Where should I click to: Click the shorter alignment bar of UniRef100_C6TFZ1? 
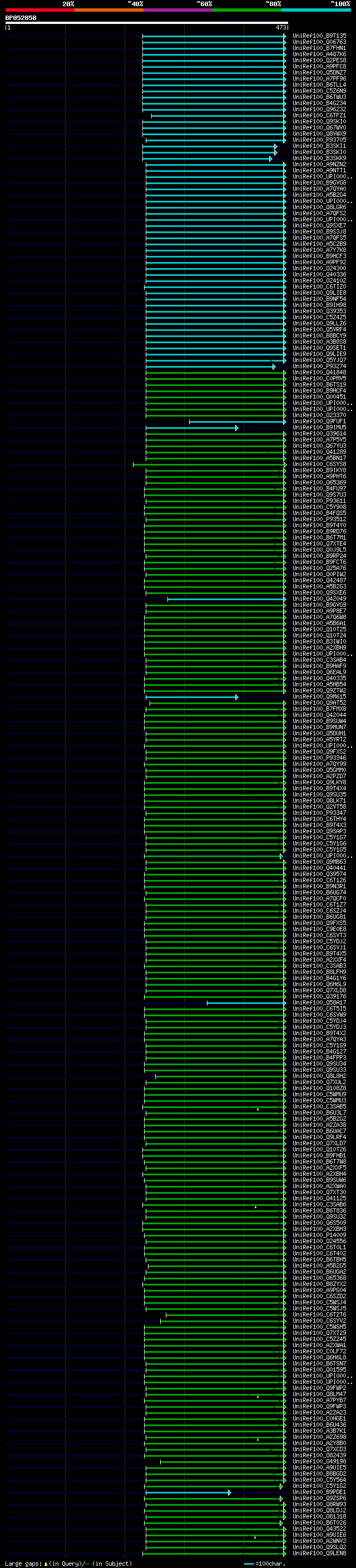click(219, 116)
